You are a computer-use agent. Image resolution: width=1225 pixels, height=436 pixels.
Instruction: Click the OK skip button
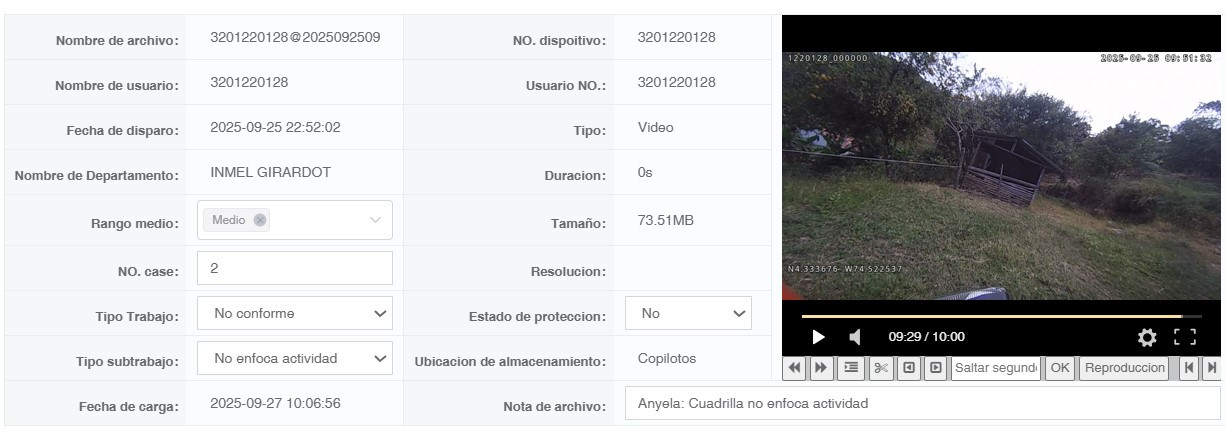point(1060,367)
